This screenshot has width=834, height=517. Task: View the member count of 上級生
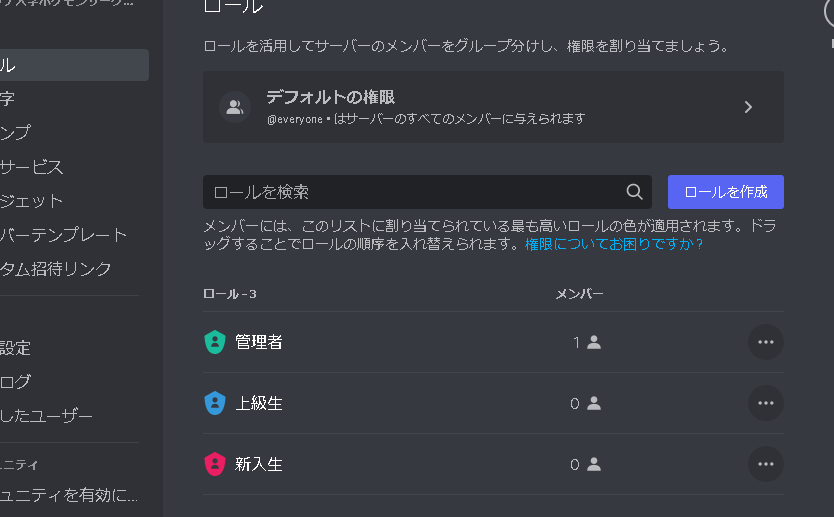pyautogui.click(x=585, y=403)
